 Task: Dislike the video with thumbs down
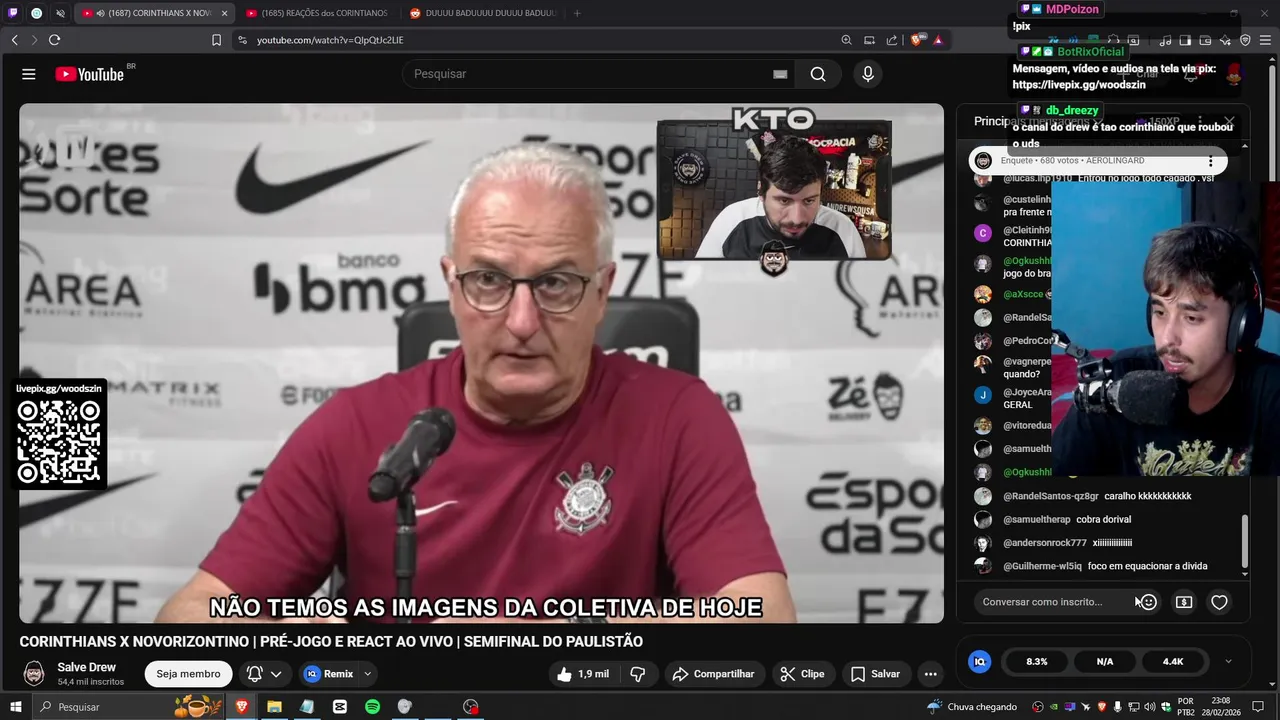[638, 674]
